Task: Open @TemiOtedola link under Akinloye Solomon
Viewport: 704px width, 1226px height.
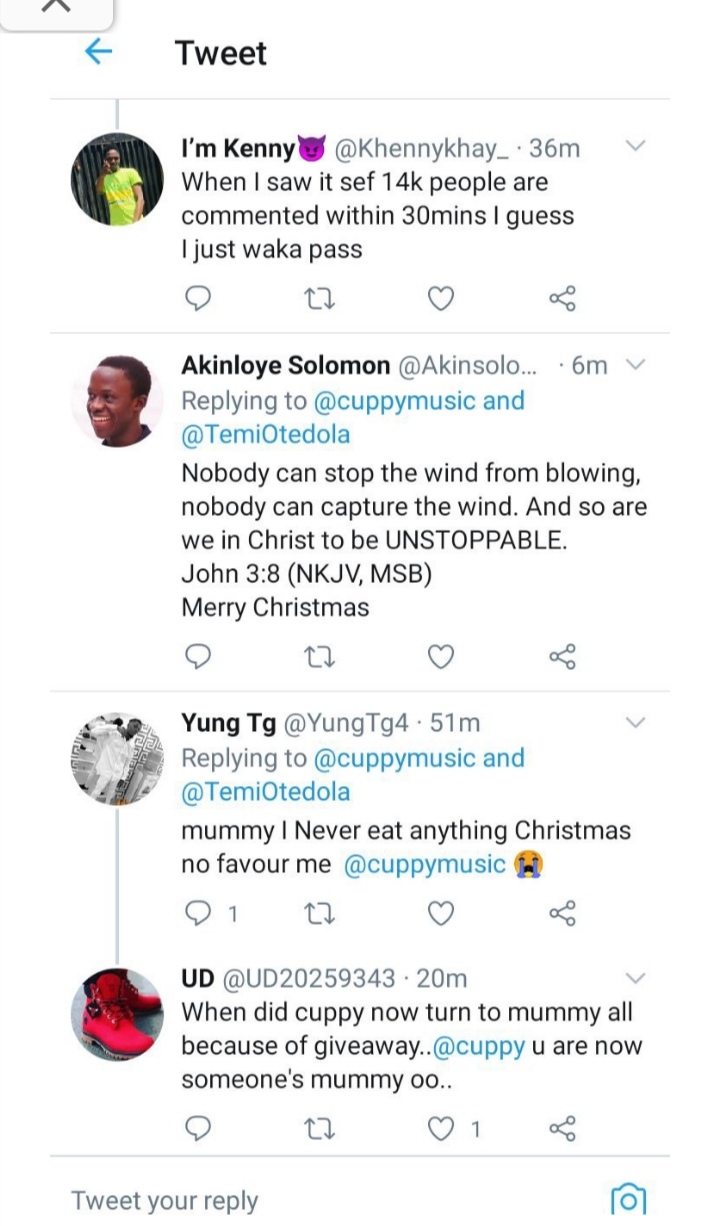Action: click(265, 435)
